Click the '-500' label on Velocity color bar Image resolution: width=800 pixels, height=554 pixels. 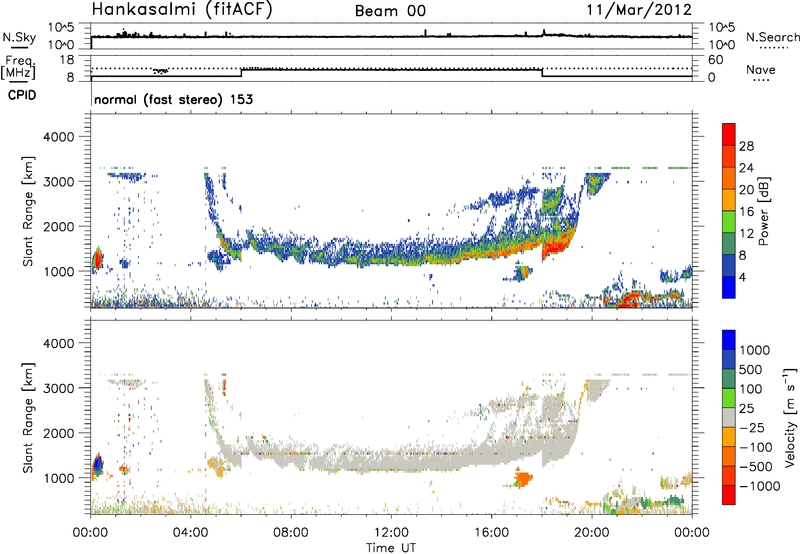click(755, 467)
